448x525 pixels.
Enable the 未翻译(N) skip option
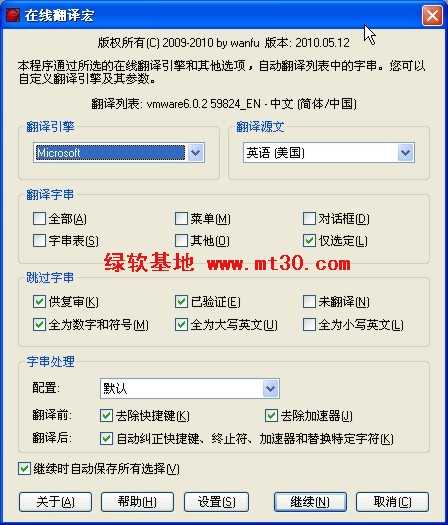tap(309, 302)
